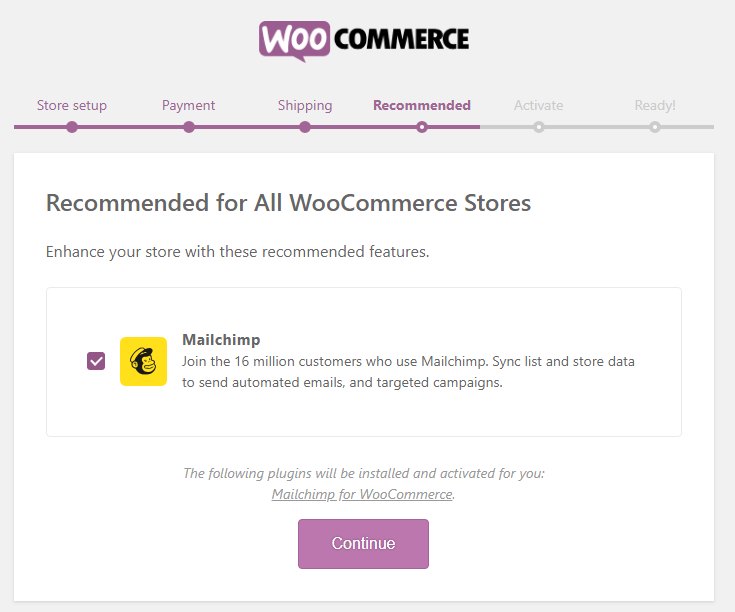The image size is (735, 612).
Task: Click the Payment progress dot
Action: click(188, 127)
